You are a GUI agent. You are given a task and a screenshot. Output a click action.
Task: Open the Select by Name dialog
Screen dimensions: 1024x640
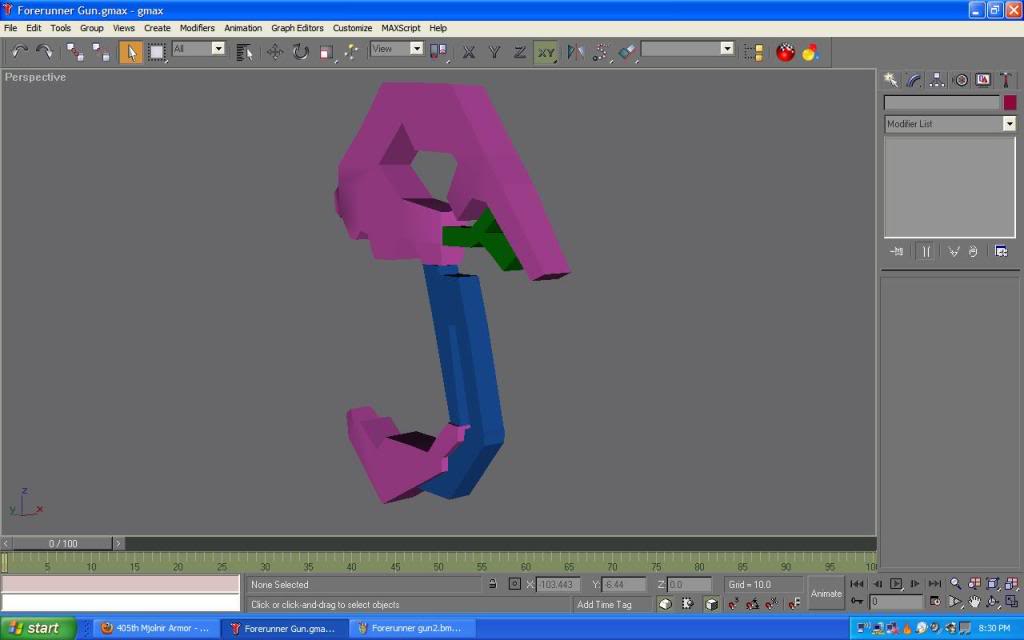[244, 52]
